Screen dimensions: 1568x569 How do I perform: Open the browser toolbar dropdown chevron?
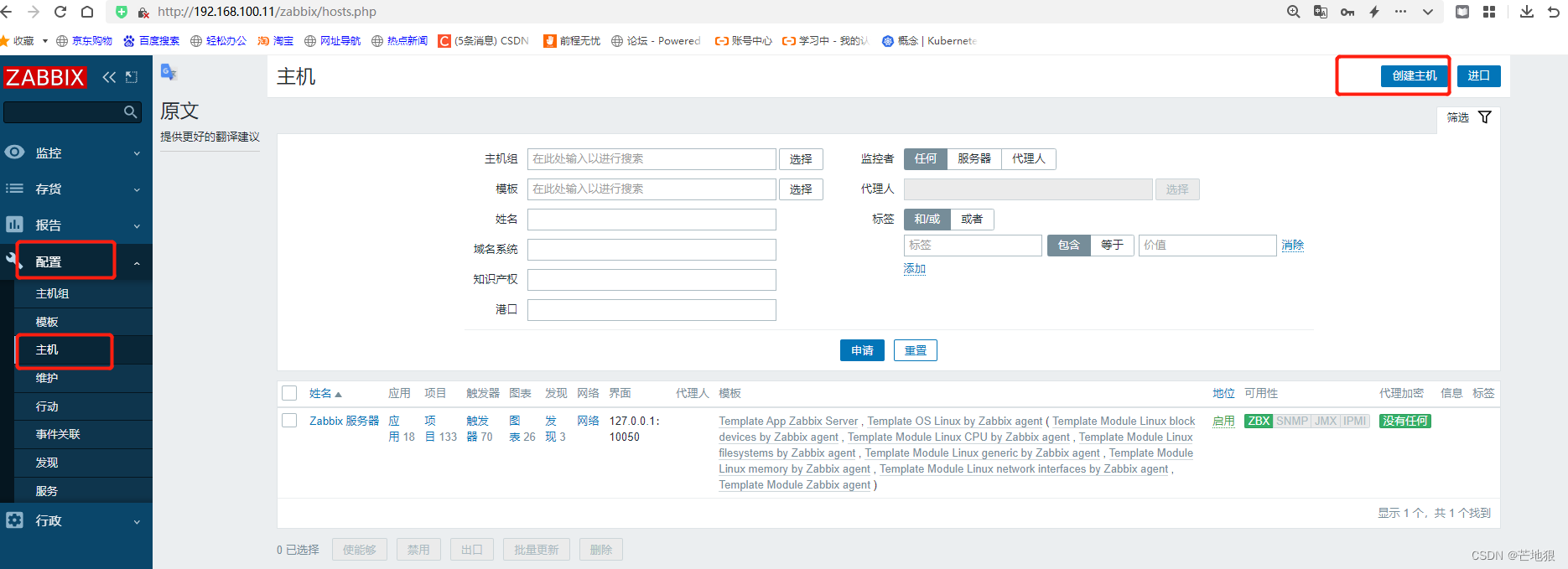1428,12
